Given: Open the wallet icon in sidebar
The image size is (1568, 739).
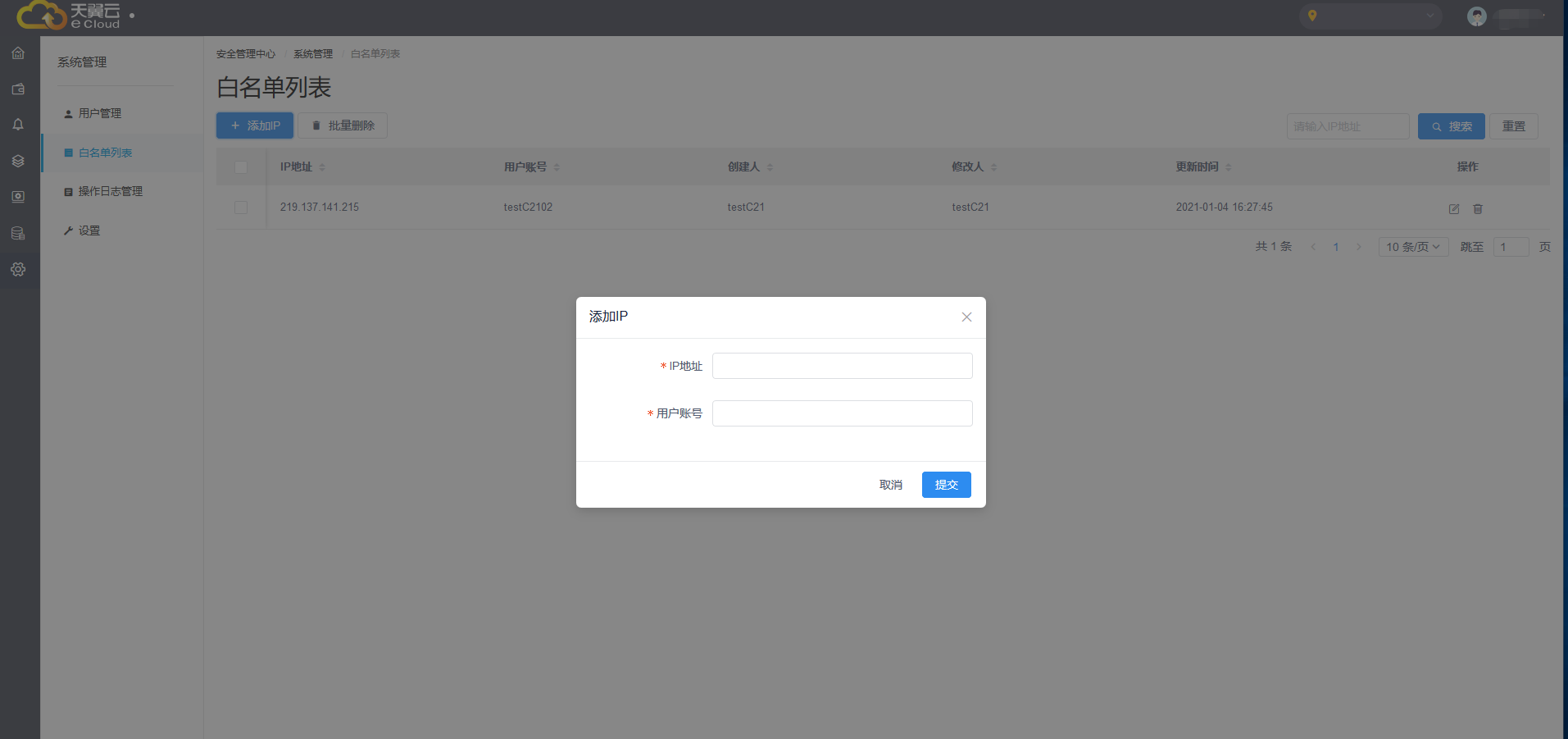Looking at the screenshot, I should [x=18, y=89].
